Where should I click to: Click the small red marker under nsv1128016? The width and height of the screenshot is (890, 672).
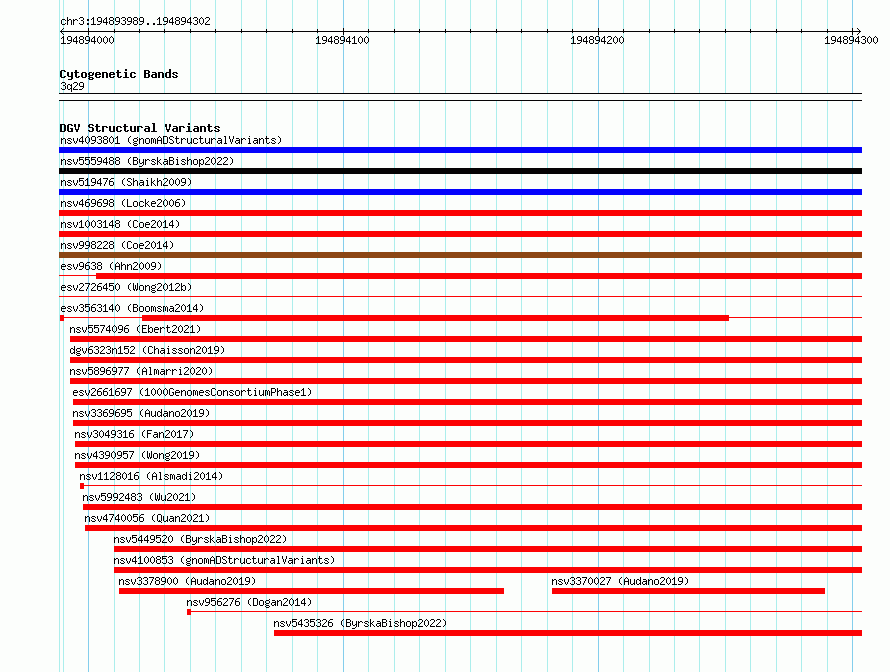(x=82, y=486)
